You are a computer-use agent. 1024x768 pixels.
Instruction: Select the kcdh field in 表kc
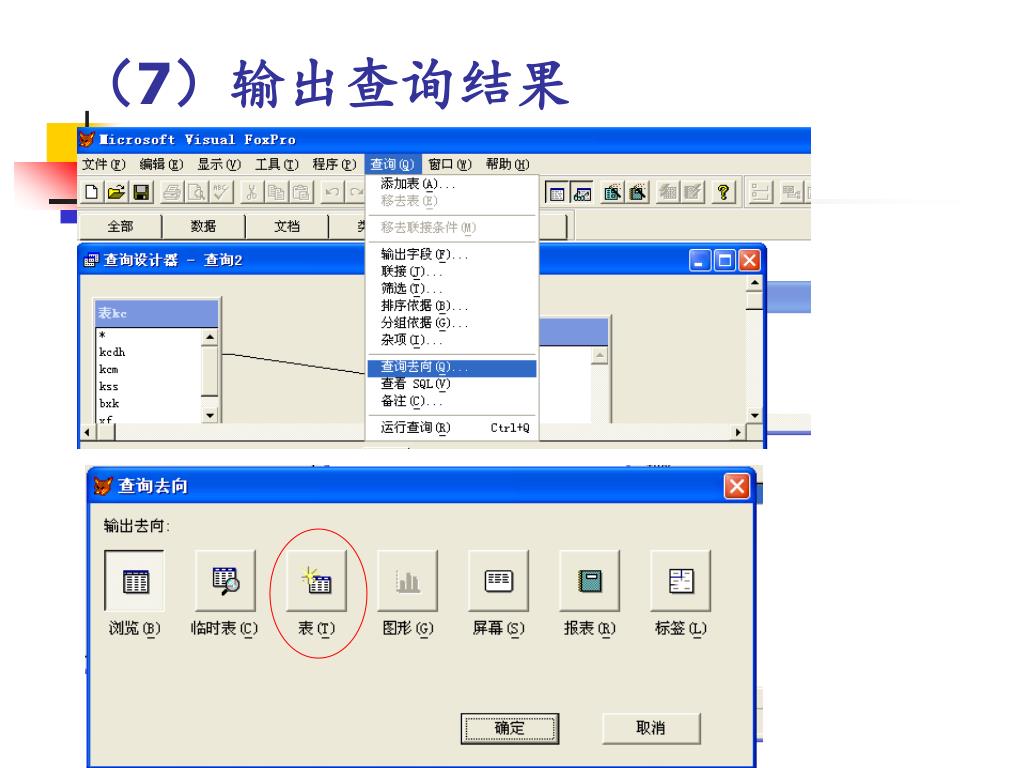[148, 353]
